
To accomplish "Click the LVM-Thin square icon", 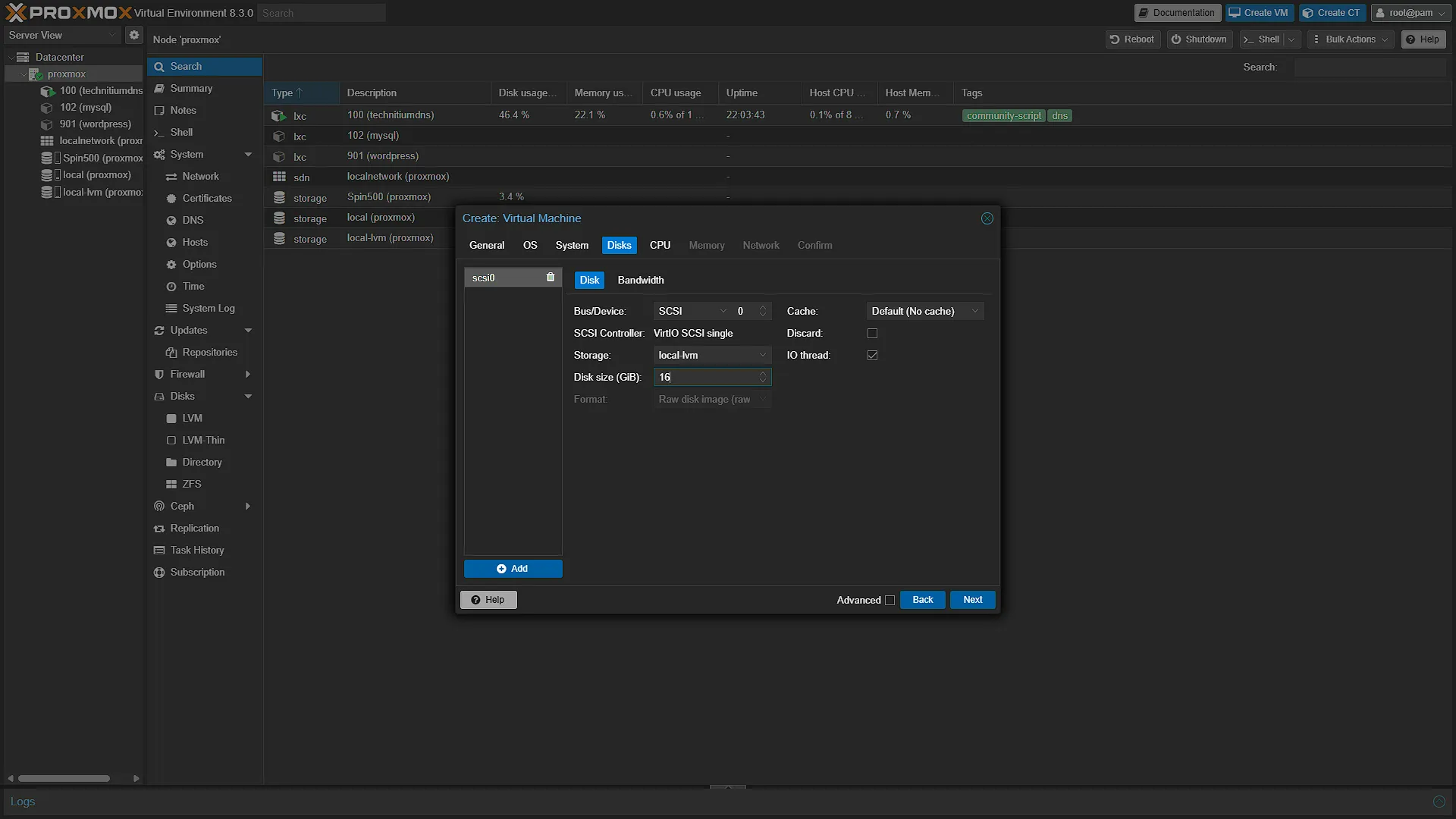I will pos(171,440).
